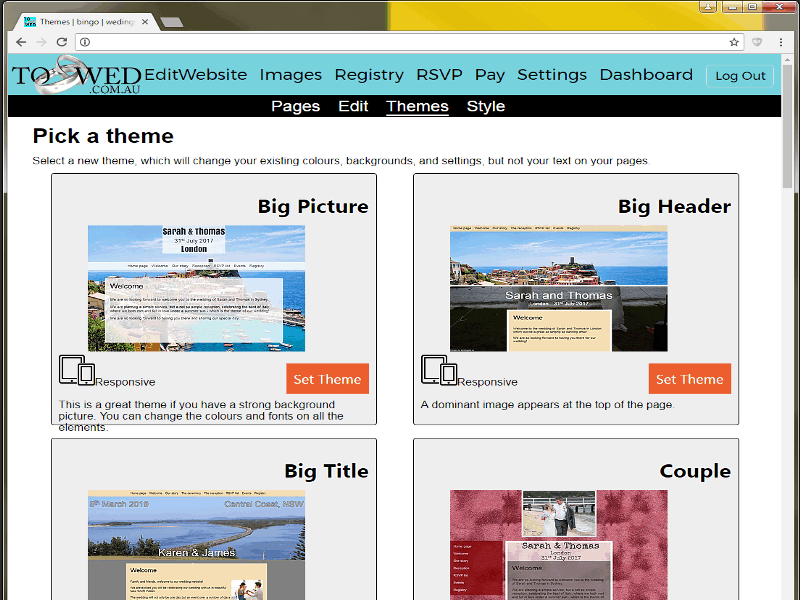
Task: Click the Big Header theme preview image
Action: pyautogui.click(x=559, y=288)
